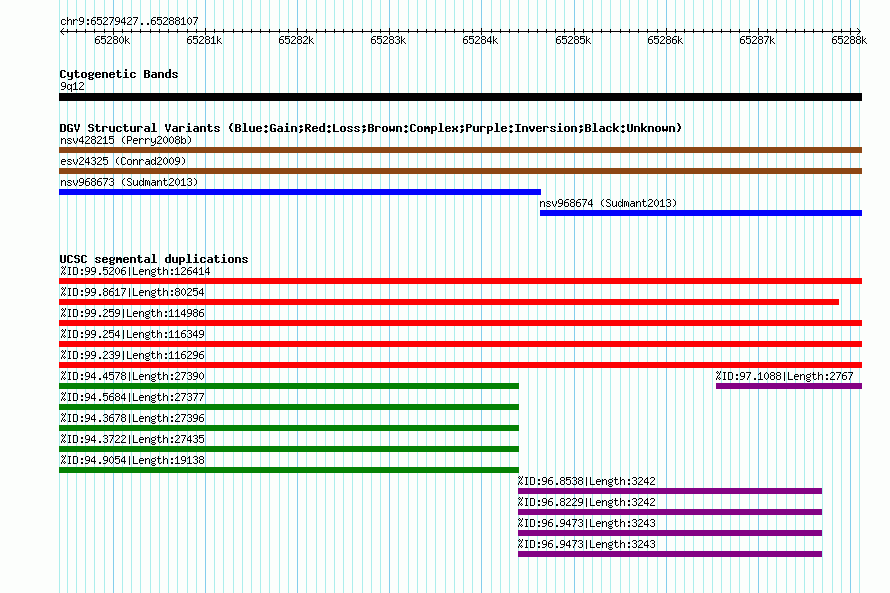Click the %ID:94.4578|Length:27390 label
The image size is (890, 593).
click(x=132, y=376)
